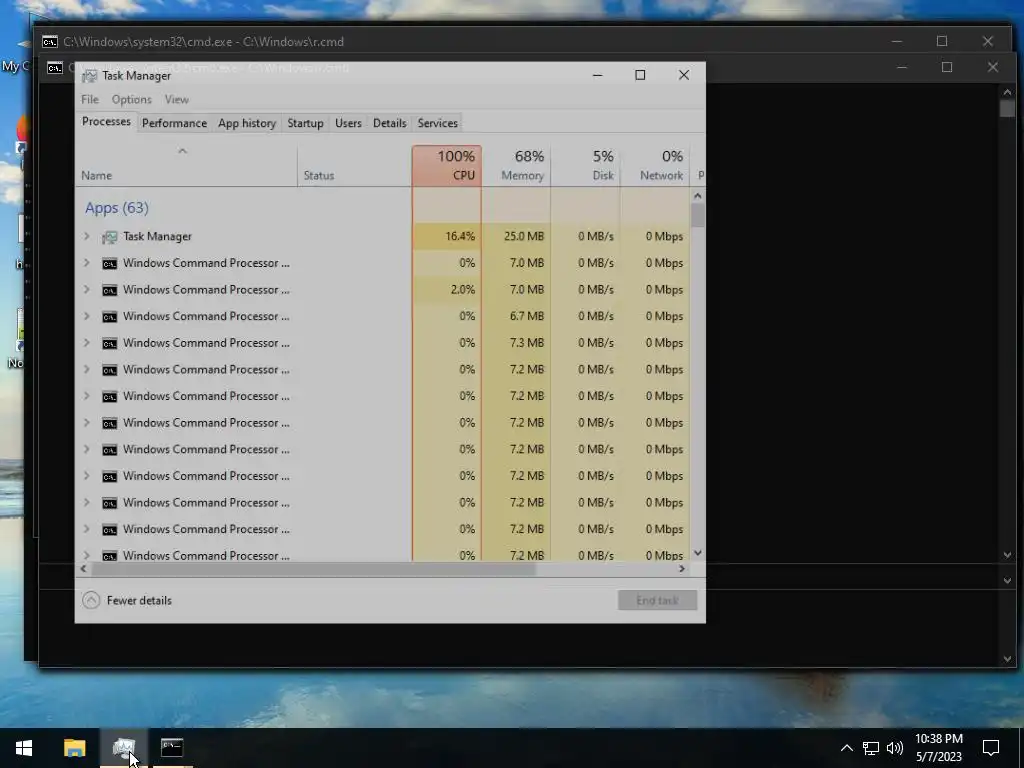The width and height of the screenshot is (1024, 768).
Task: Switch to the Performance tab
Action: tap(174, 123)
